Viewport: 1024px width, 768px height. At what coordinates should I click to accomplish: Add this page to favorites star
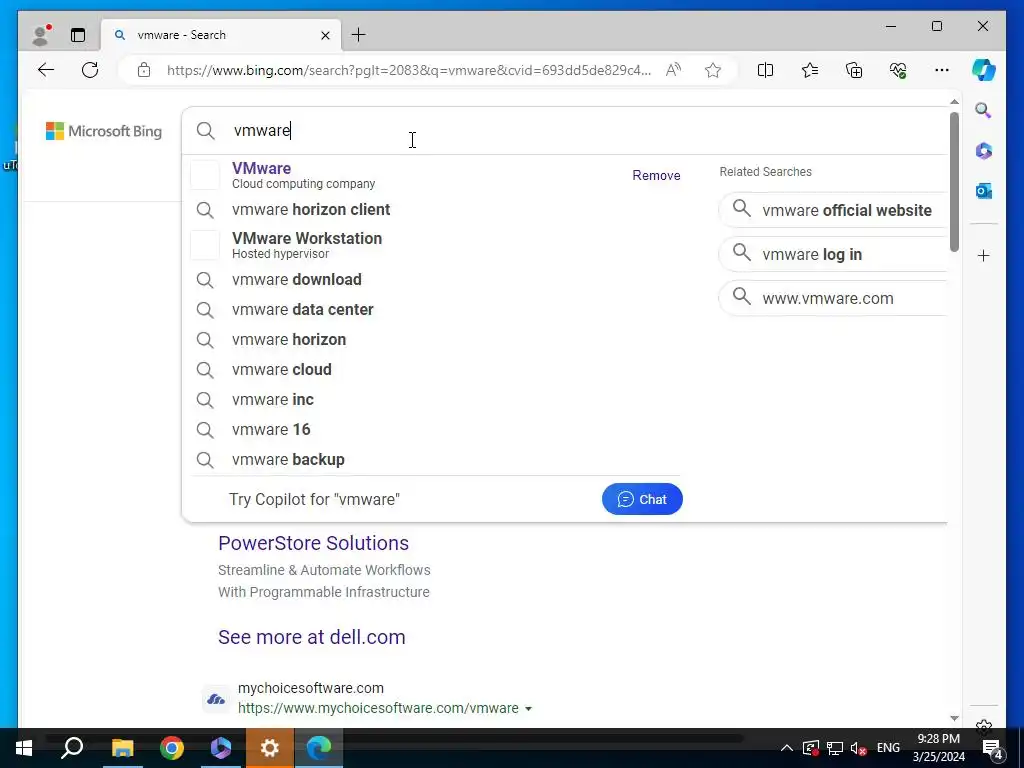(x=713, y=70)
